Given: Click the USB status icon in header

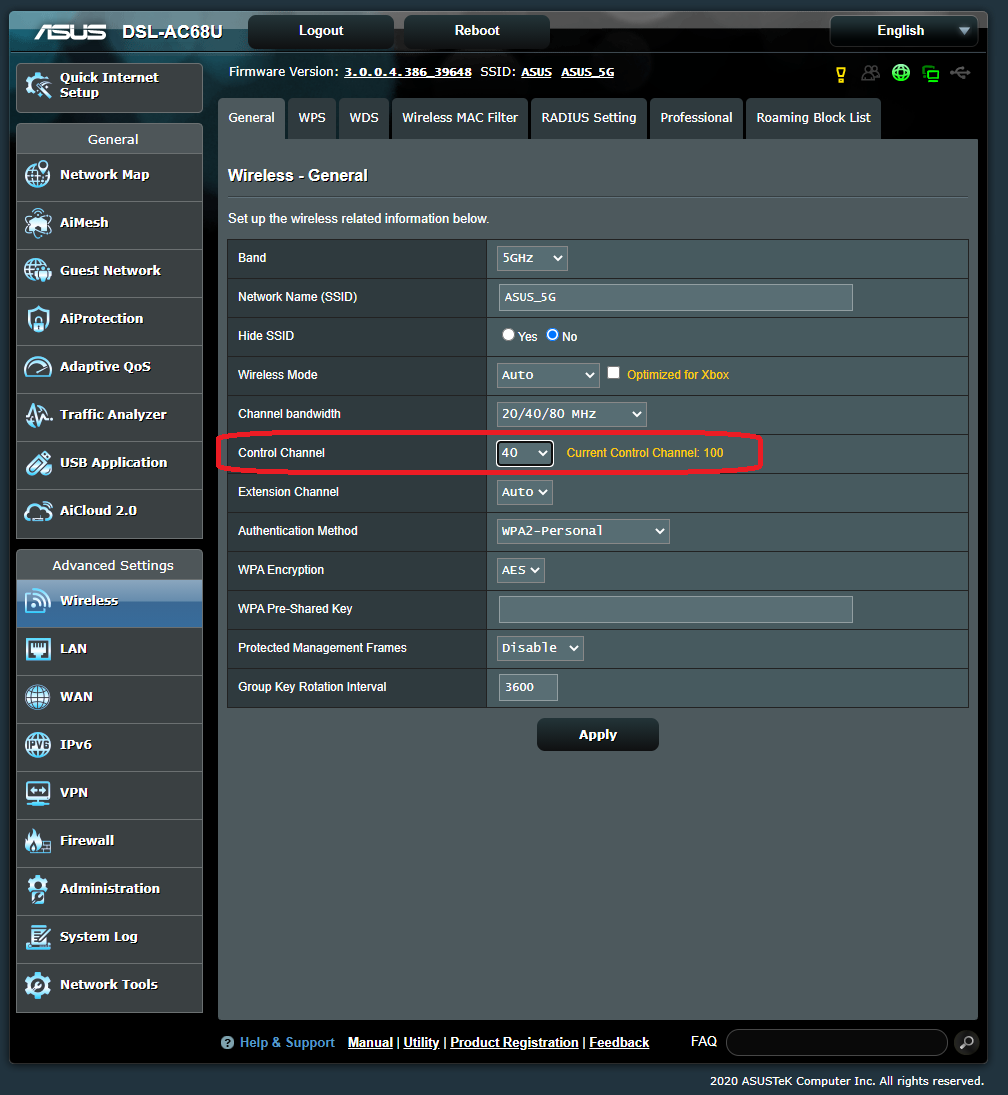Looking at the screenshot, I should coord(960,73).
